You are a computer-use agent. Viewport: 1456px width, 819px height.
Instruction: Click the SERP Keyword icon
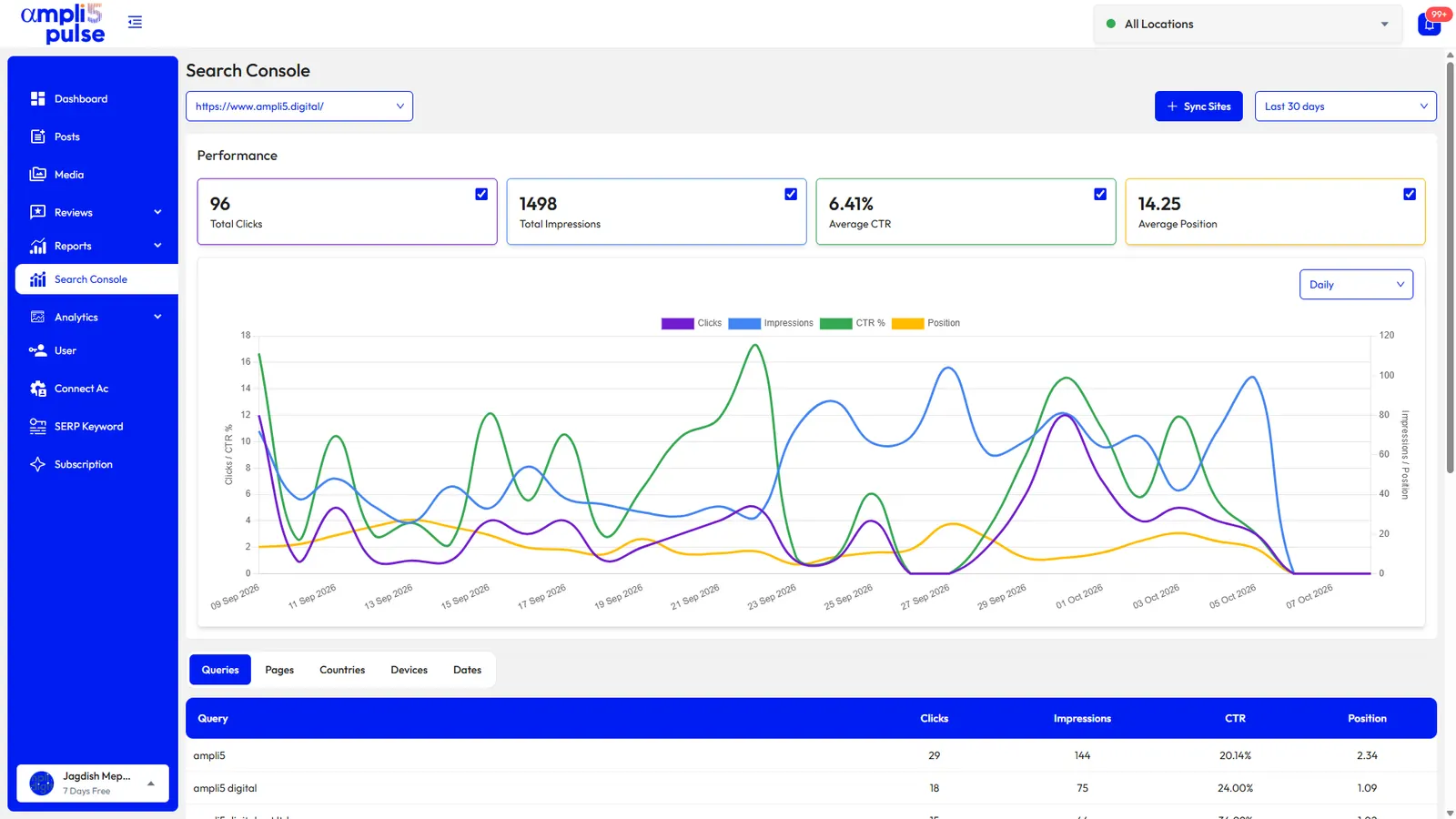coord(37,426)
